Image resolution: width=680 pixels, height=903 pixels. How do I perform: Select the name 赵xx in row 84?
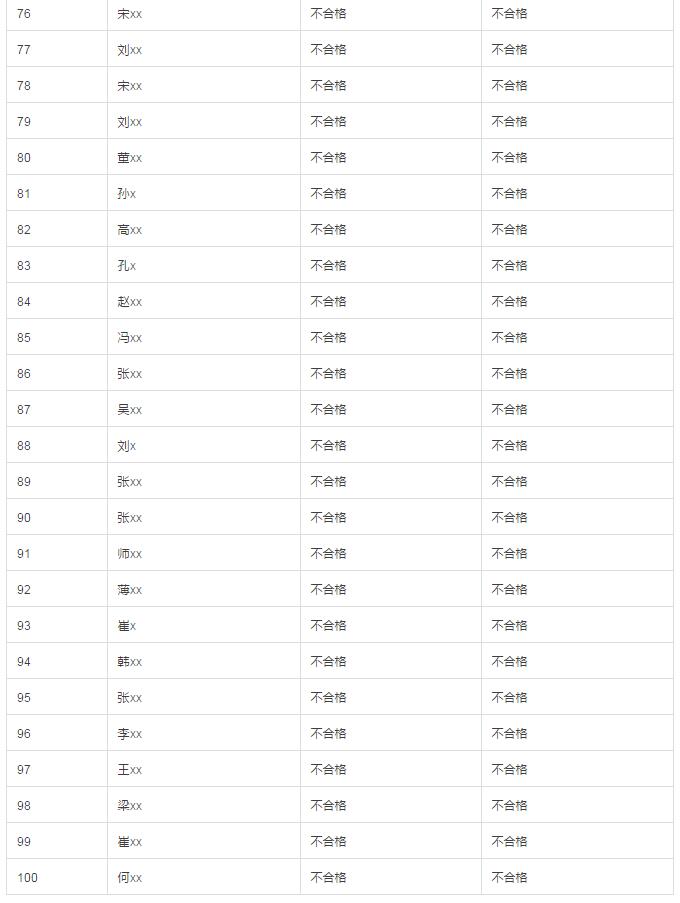130,302
